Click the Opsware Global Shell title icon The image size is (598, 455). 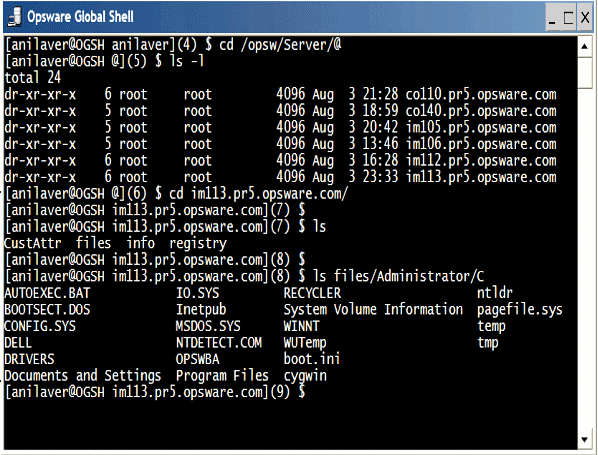click(x=14, y=17)
